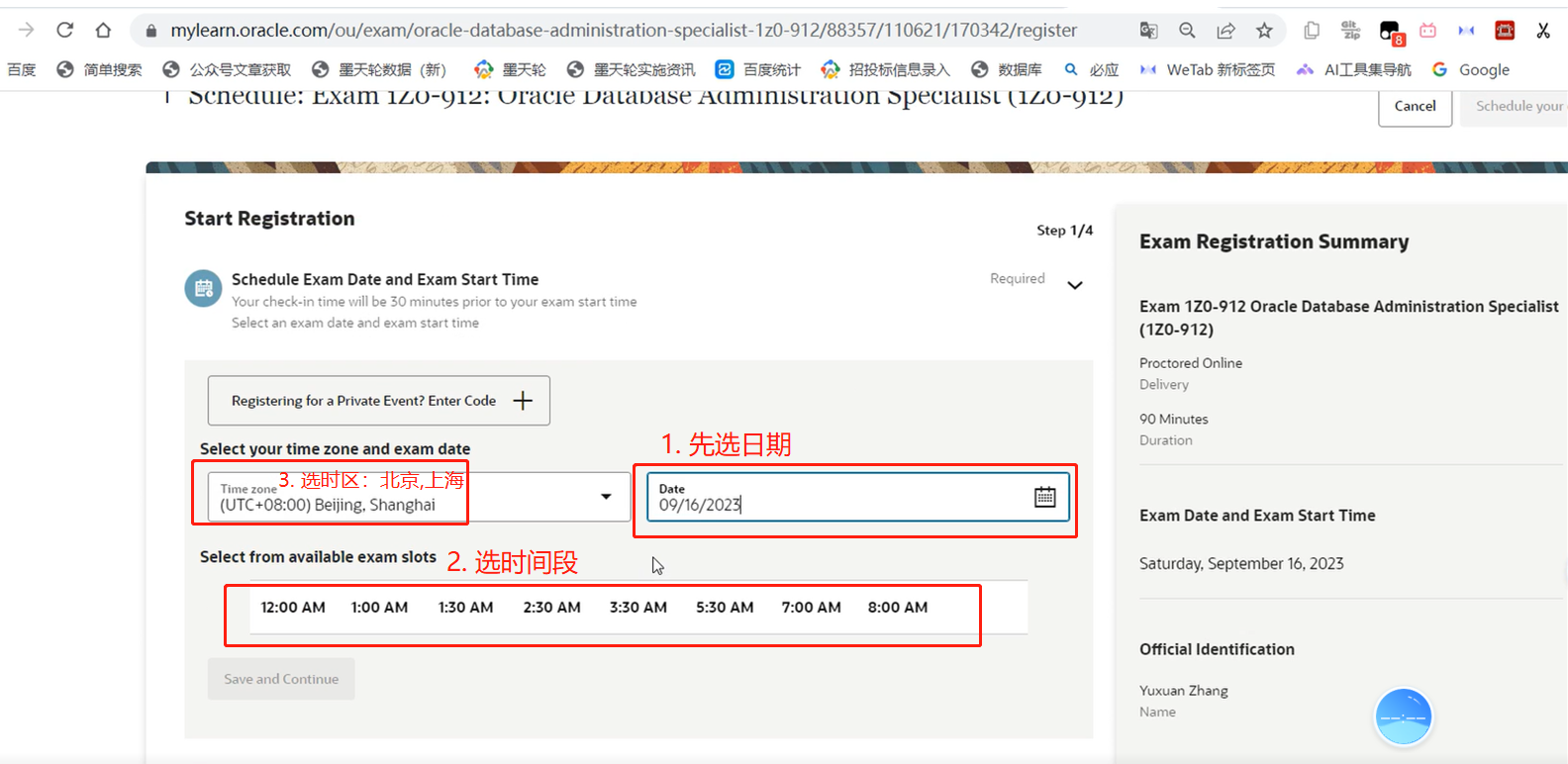Select the 1:00 AM exam slot
The height and width of the screenshot is (764, 1568).
pos(379,607)
